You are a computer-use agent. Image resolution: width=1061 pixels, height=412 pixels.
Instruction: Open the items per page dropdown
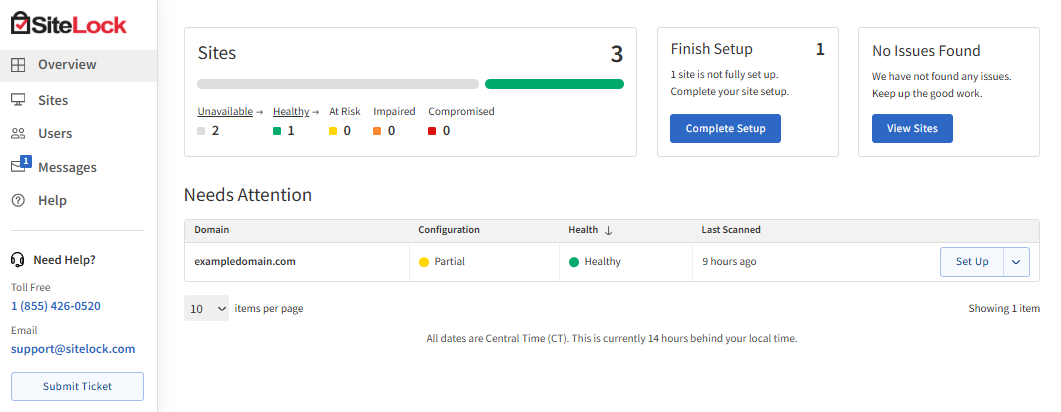click(207, 309)
